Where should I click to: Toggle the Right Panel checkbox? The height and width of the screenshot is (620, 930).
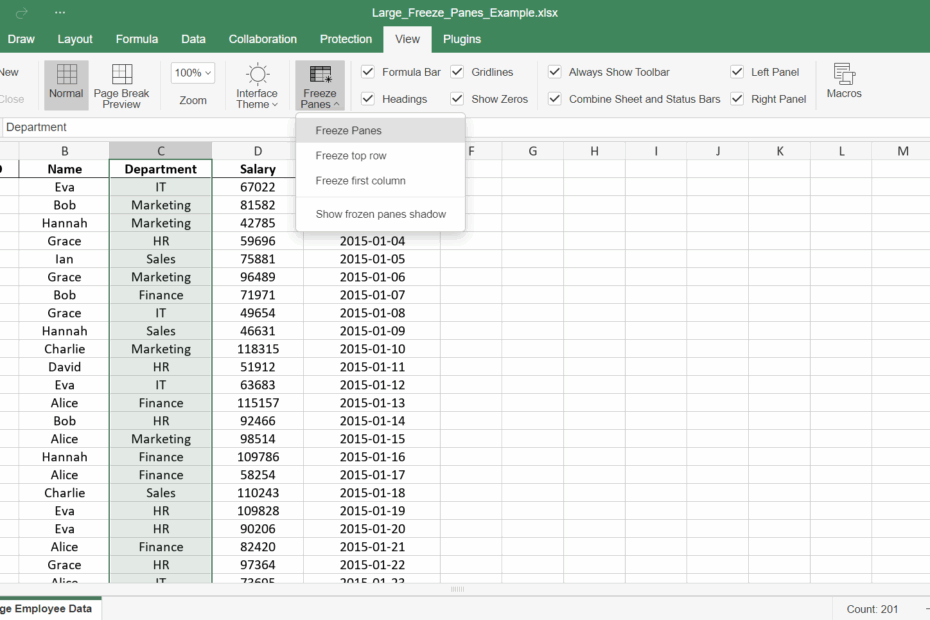737,98
